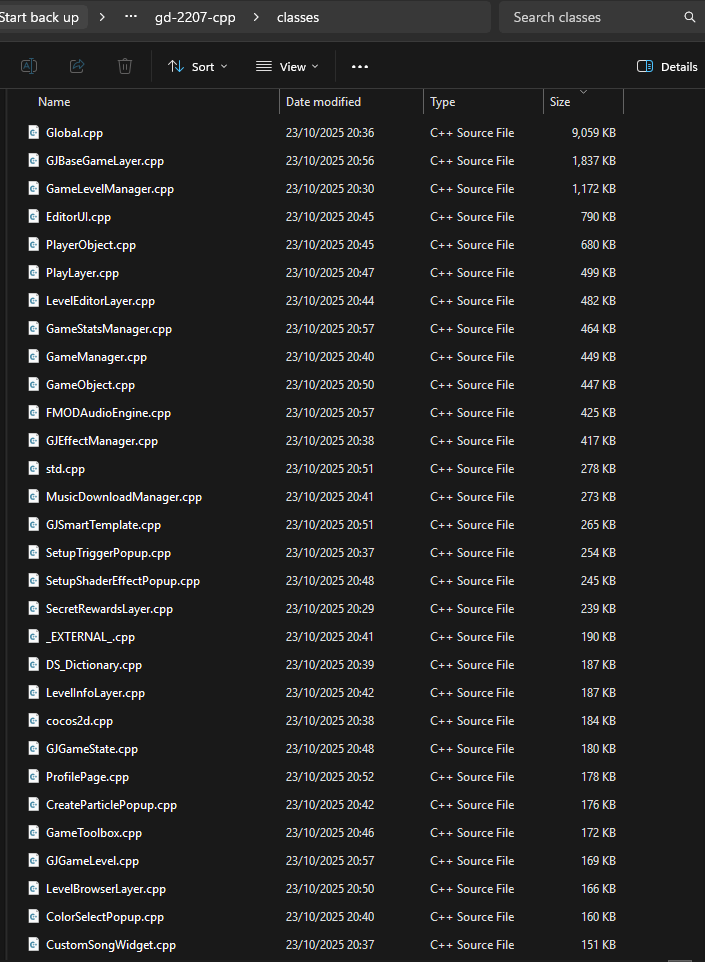Select the GJBaseGameLayer.cpp file icon
Screen dimensions: 705x962
34,161
